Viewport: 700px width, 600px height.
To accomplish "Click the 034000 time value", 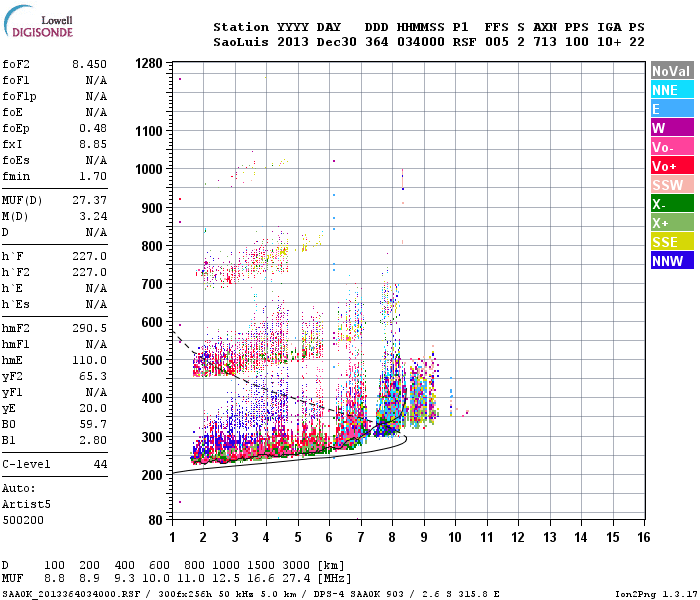I will coord(421,42).
